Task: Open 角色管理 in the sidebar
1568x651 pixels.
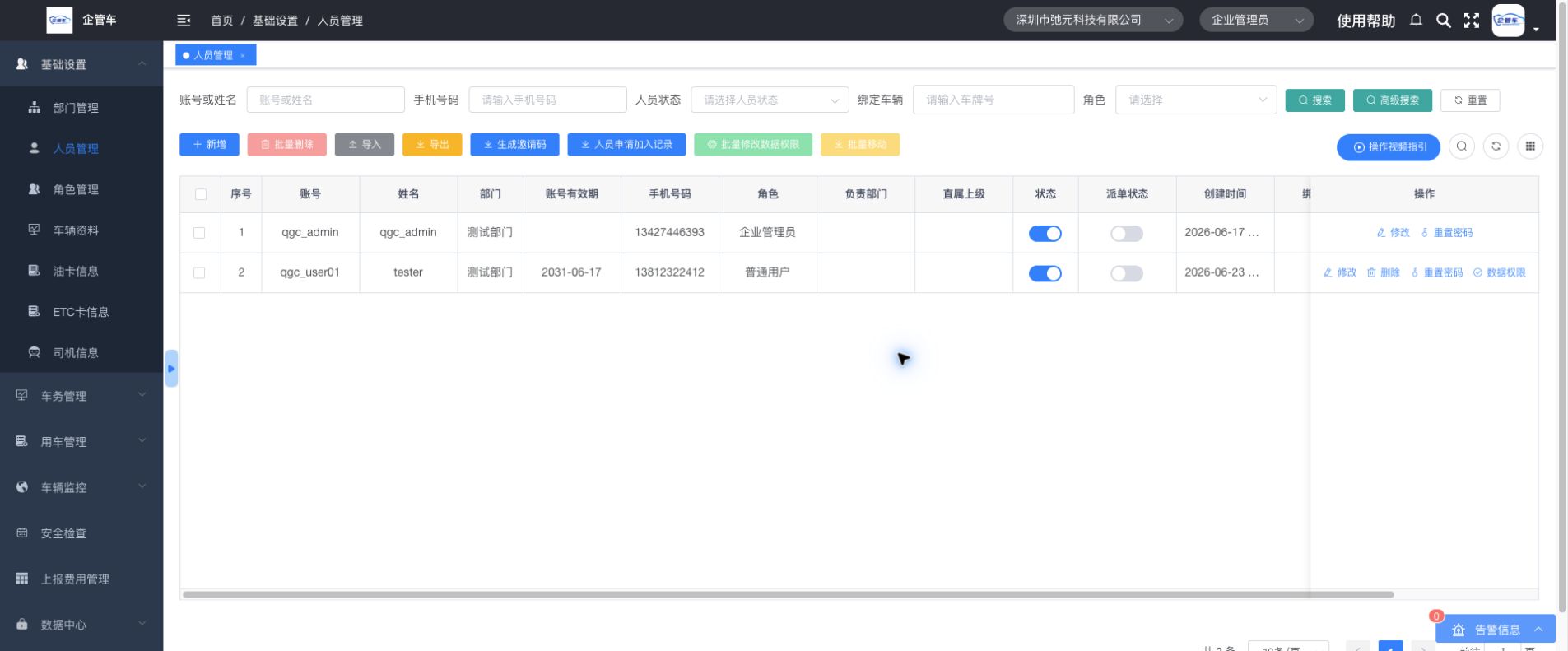Action: coord(76,189)
